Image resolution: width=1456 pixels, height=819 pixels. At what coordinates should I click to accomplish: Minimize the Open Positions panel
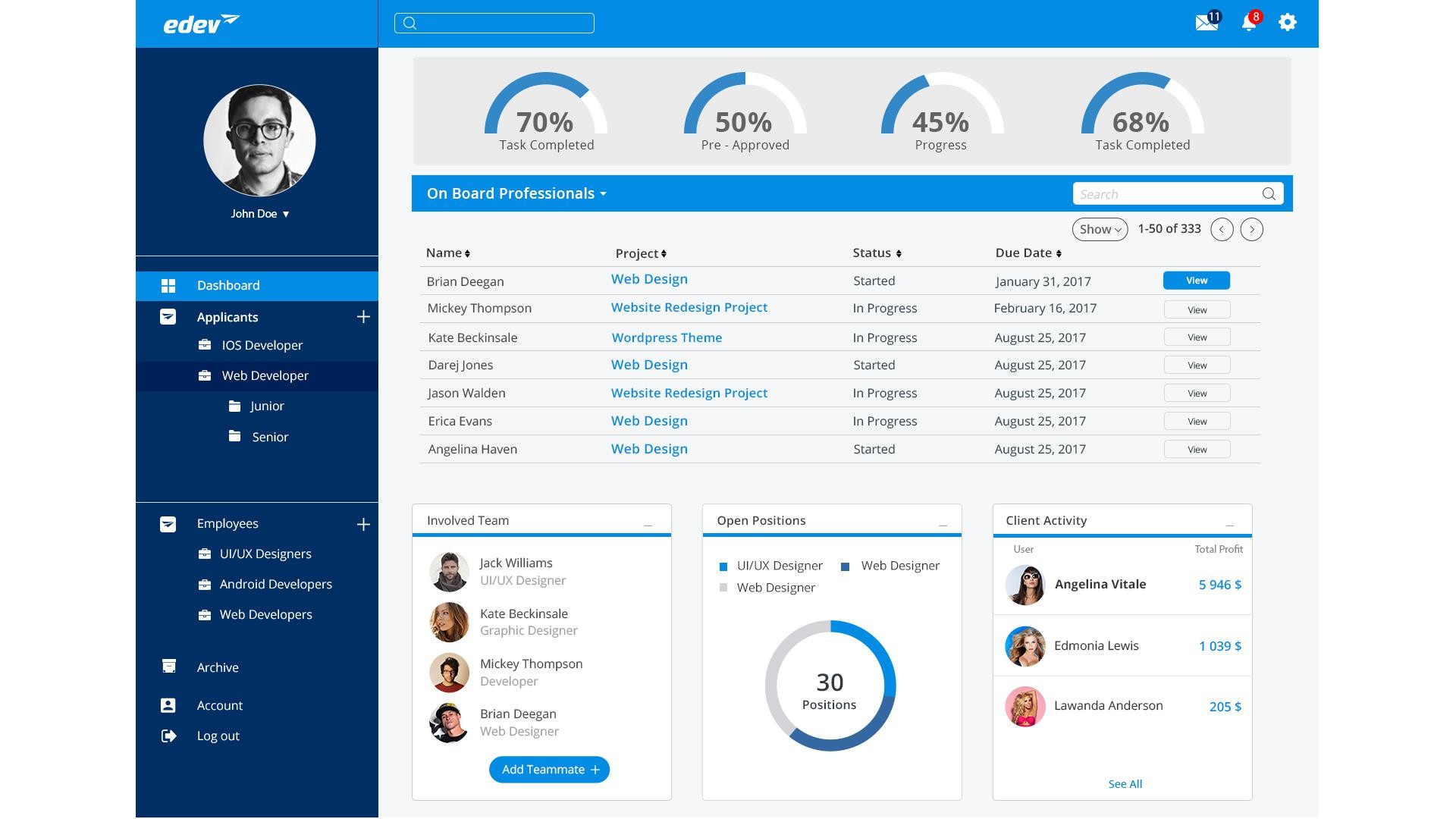(x=943, y=525)
